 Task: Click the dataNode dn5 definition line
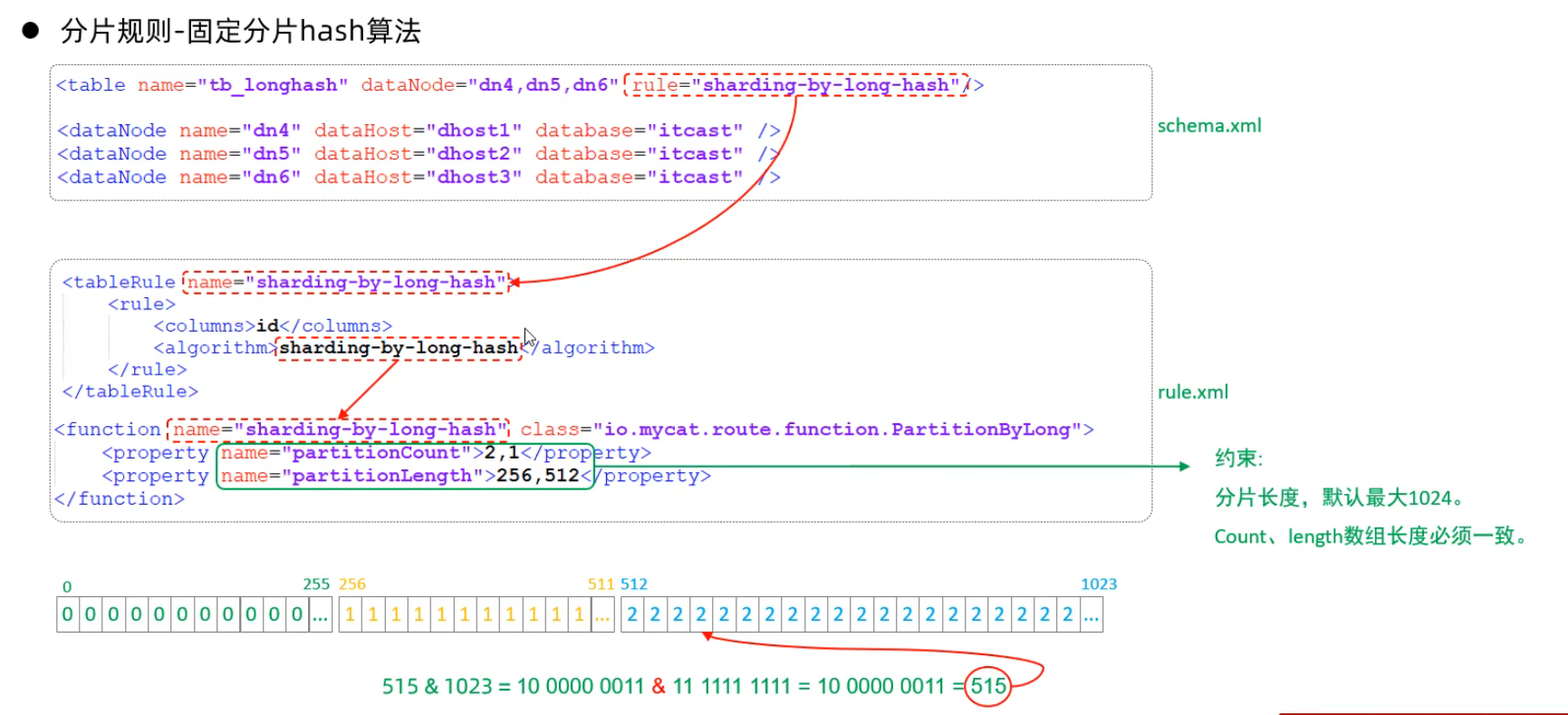click(x=417, y=154)
